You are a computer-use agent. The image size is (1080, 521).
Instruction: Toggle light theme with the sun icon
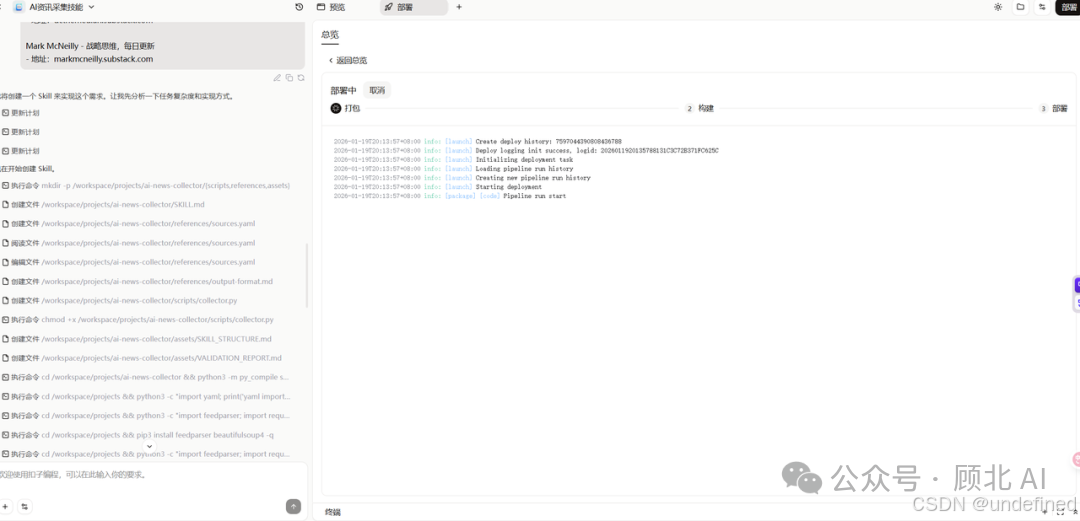(998, 7)
